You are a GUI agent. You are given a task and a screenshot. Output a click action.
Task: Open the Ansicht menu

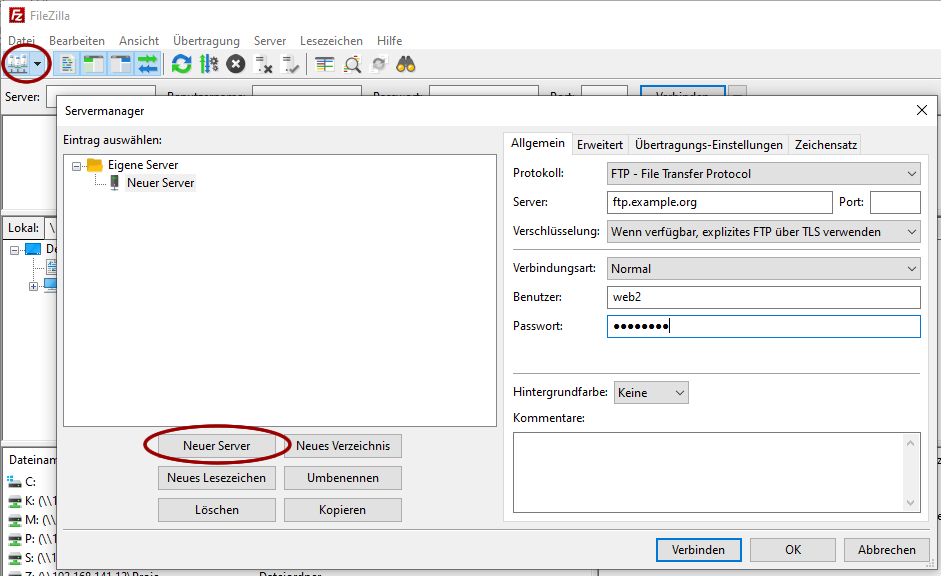(139, 41)
